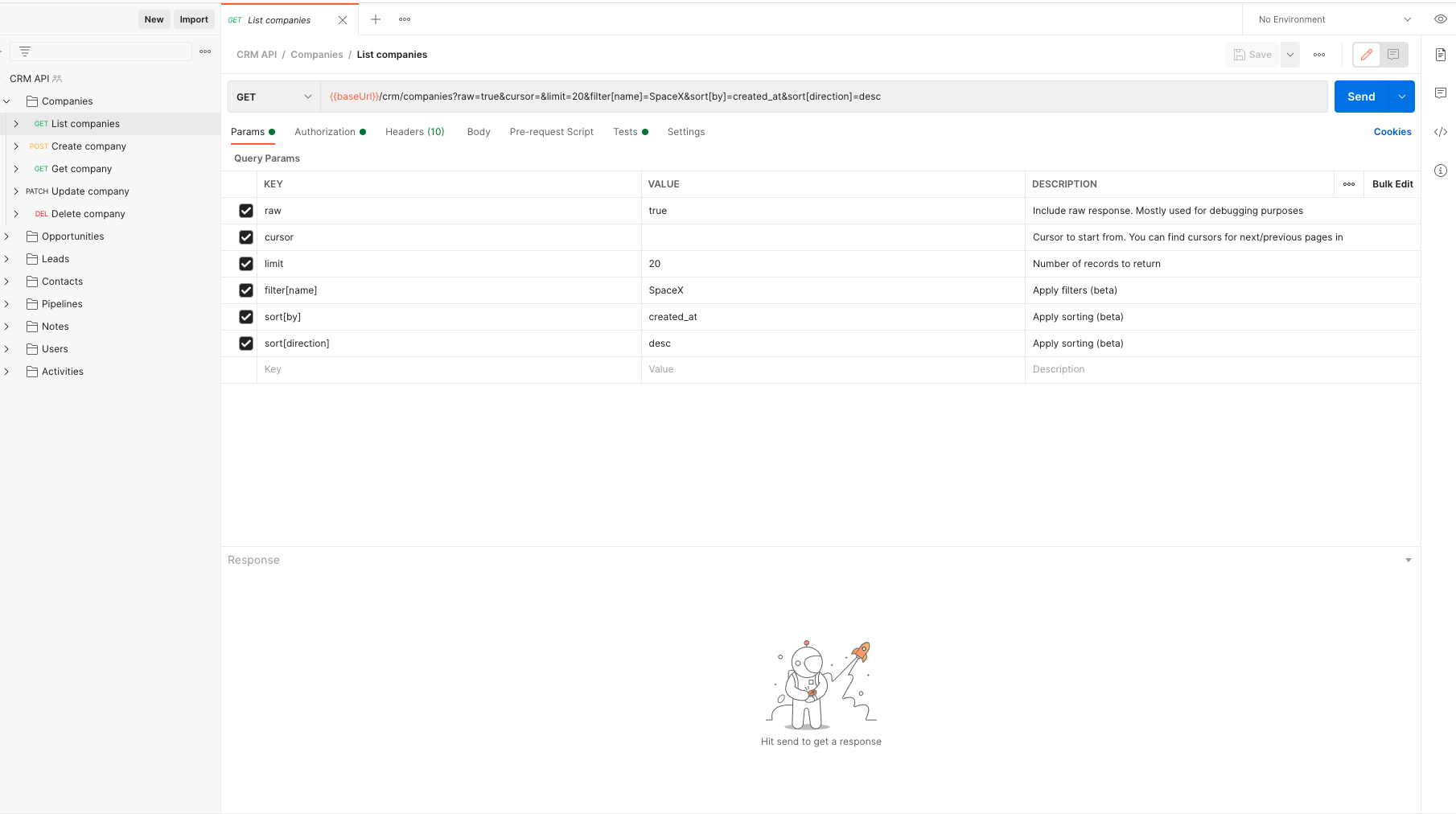Image resolution: width=1456 pixels, height=814 pixels.
Task: Open the Pre-request Script tab
Action: 551,131
